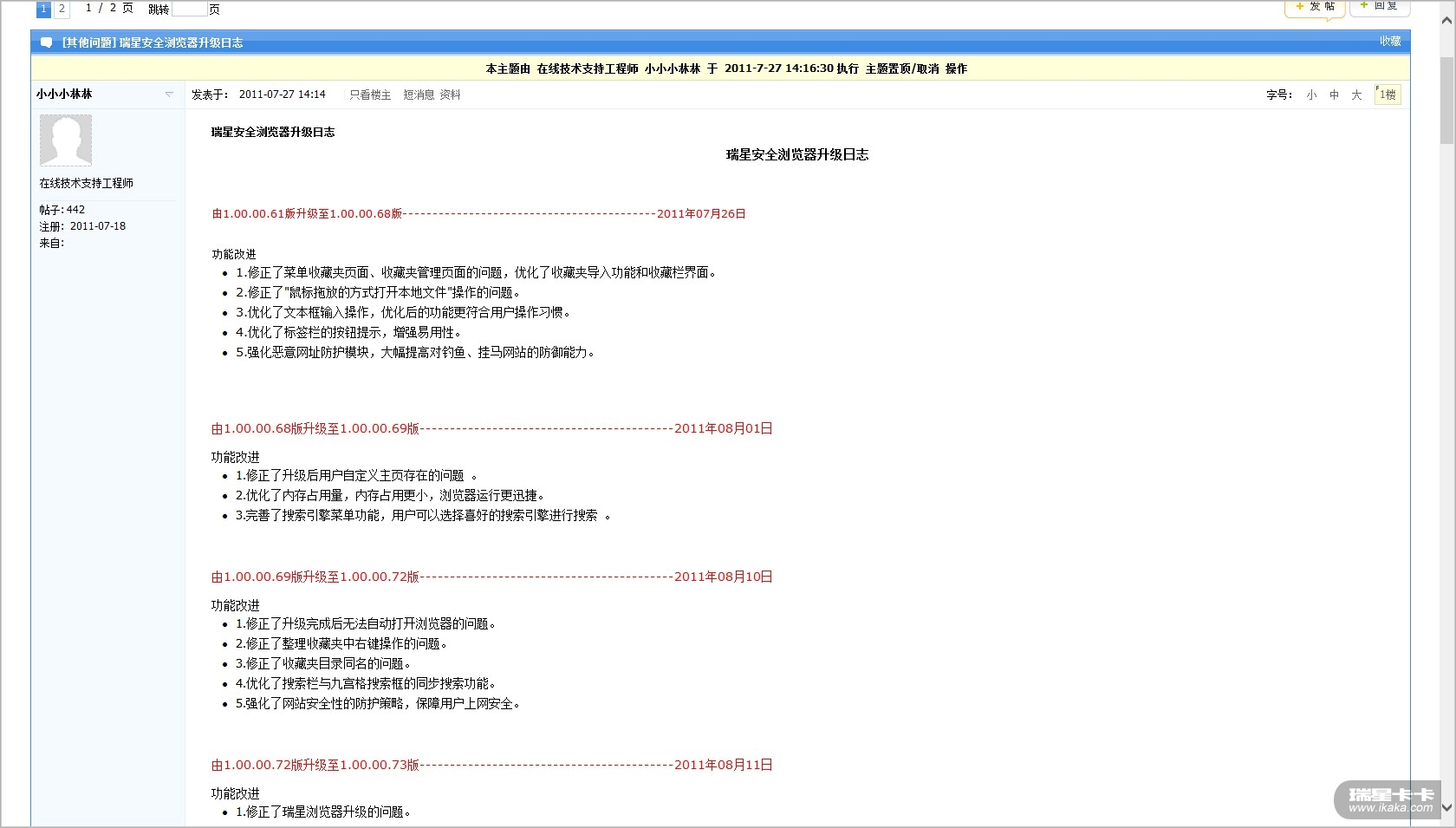Click the line 4.优化了标签栏的按钮提示
The image size is (1456, 828).
(x=350, y=332)
